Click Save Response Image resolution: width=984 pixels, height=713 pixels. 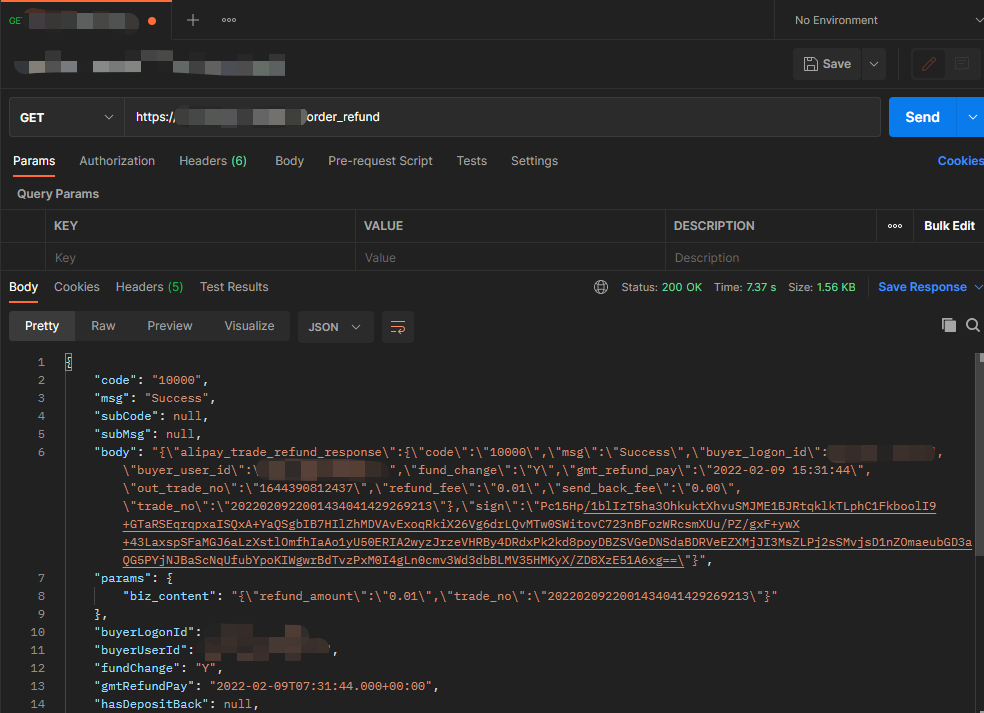(x=922, y=287)
